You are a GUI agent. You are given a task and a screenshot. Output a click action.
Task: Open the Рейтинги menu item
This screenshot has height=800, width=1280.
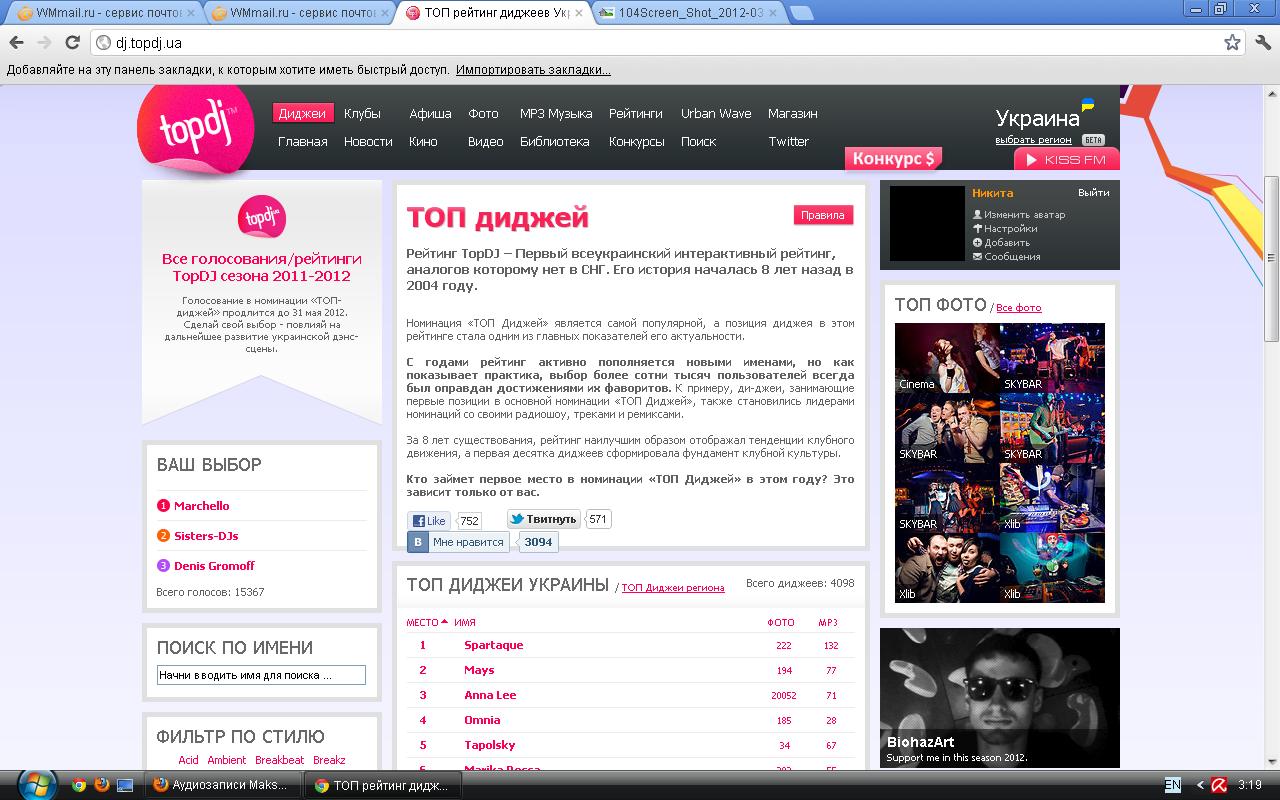[636, 114]
